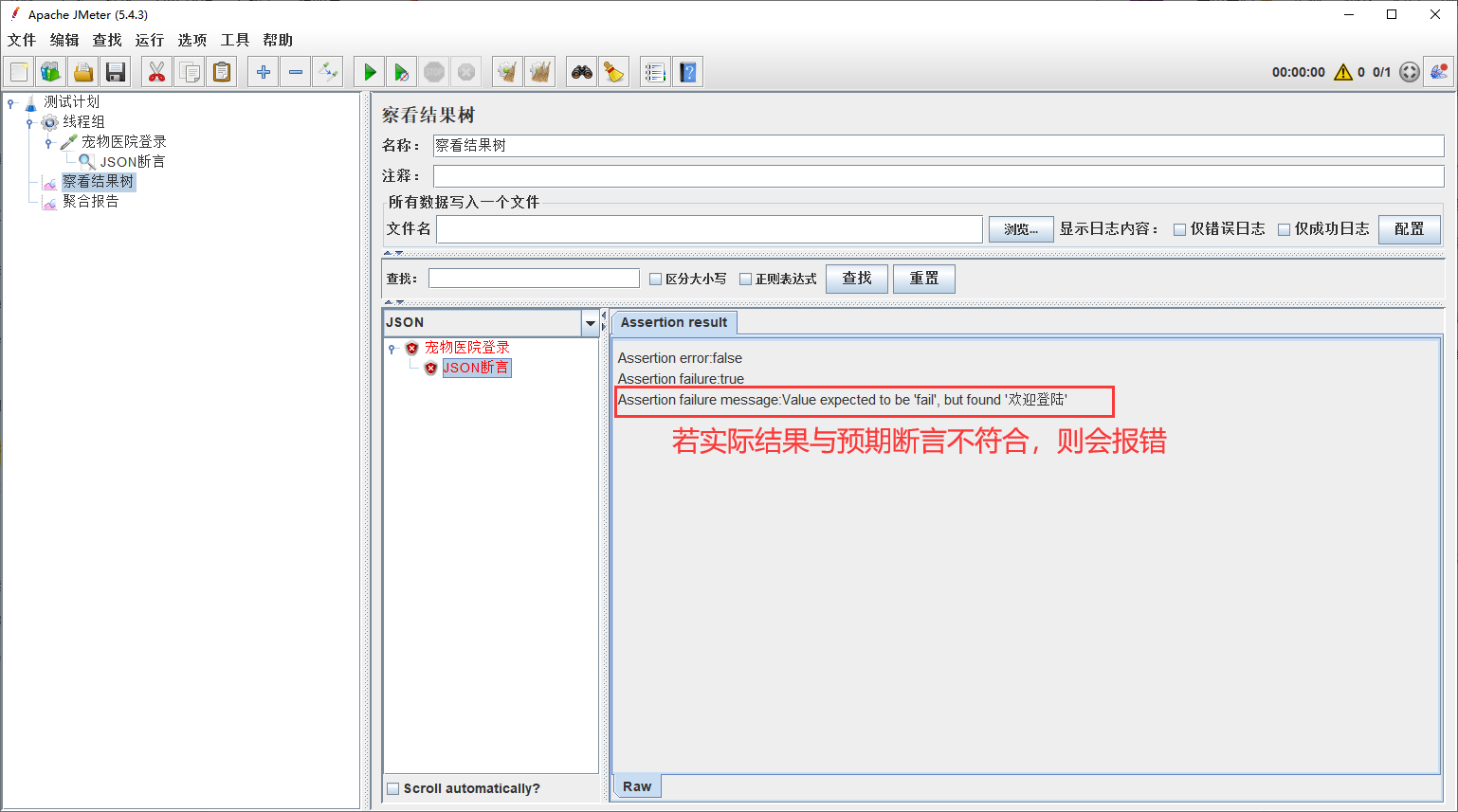The image size is (1458, 812).
Task: Click the Add plus toolbar icon
Action: pyautogui.click(x=264, y=72)
